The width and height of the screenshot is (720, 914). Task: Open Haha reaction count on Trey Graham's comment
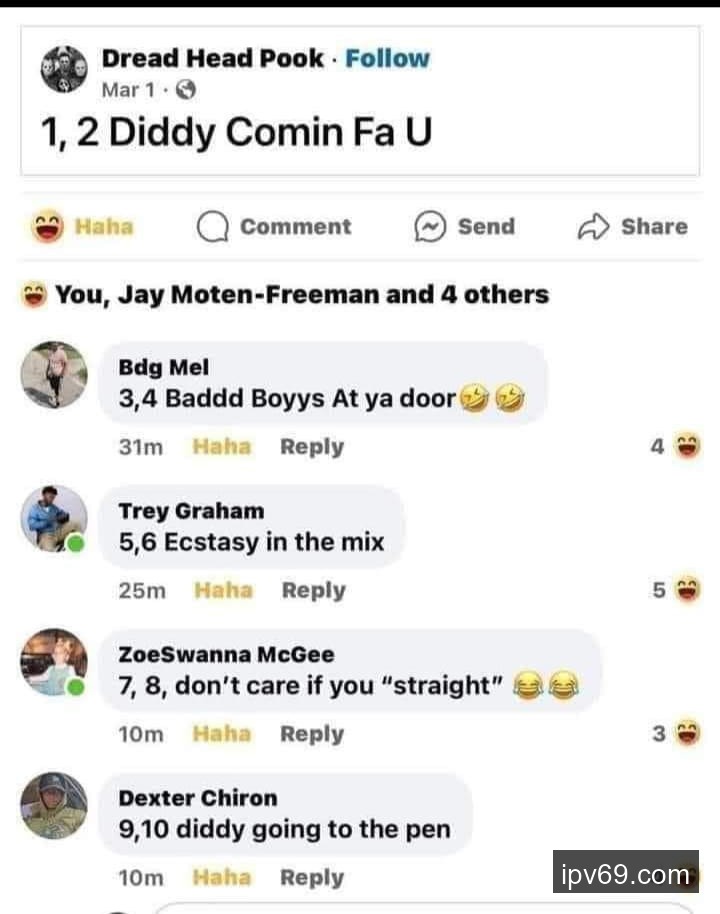tap(676, 590)
